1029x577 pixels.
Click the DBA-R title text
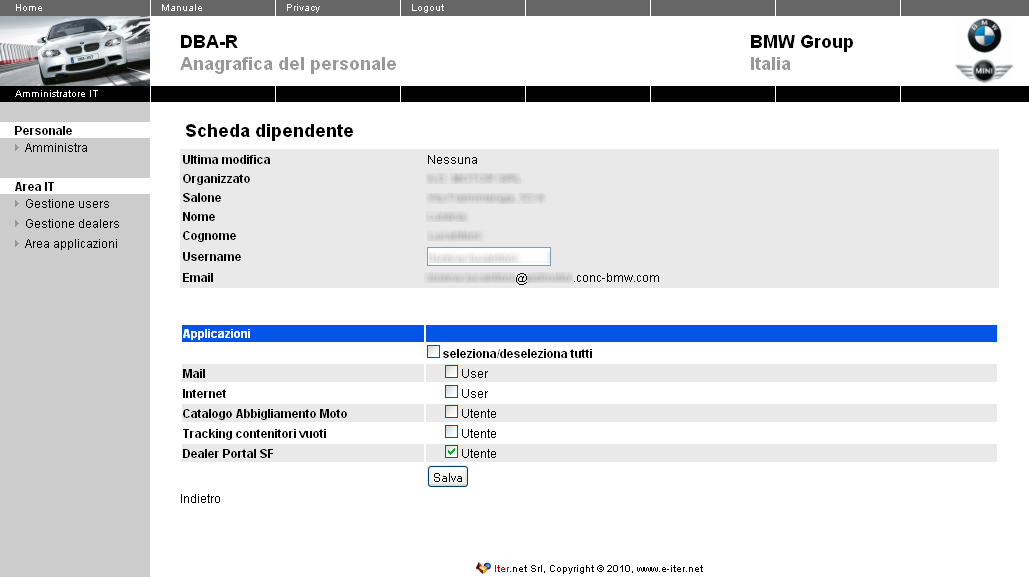point(209,41)
